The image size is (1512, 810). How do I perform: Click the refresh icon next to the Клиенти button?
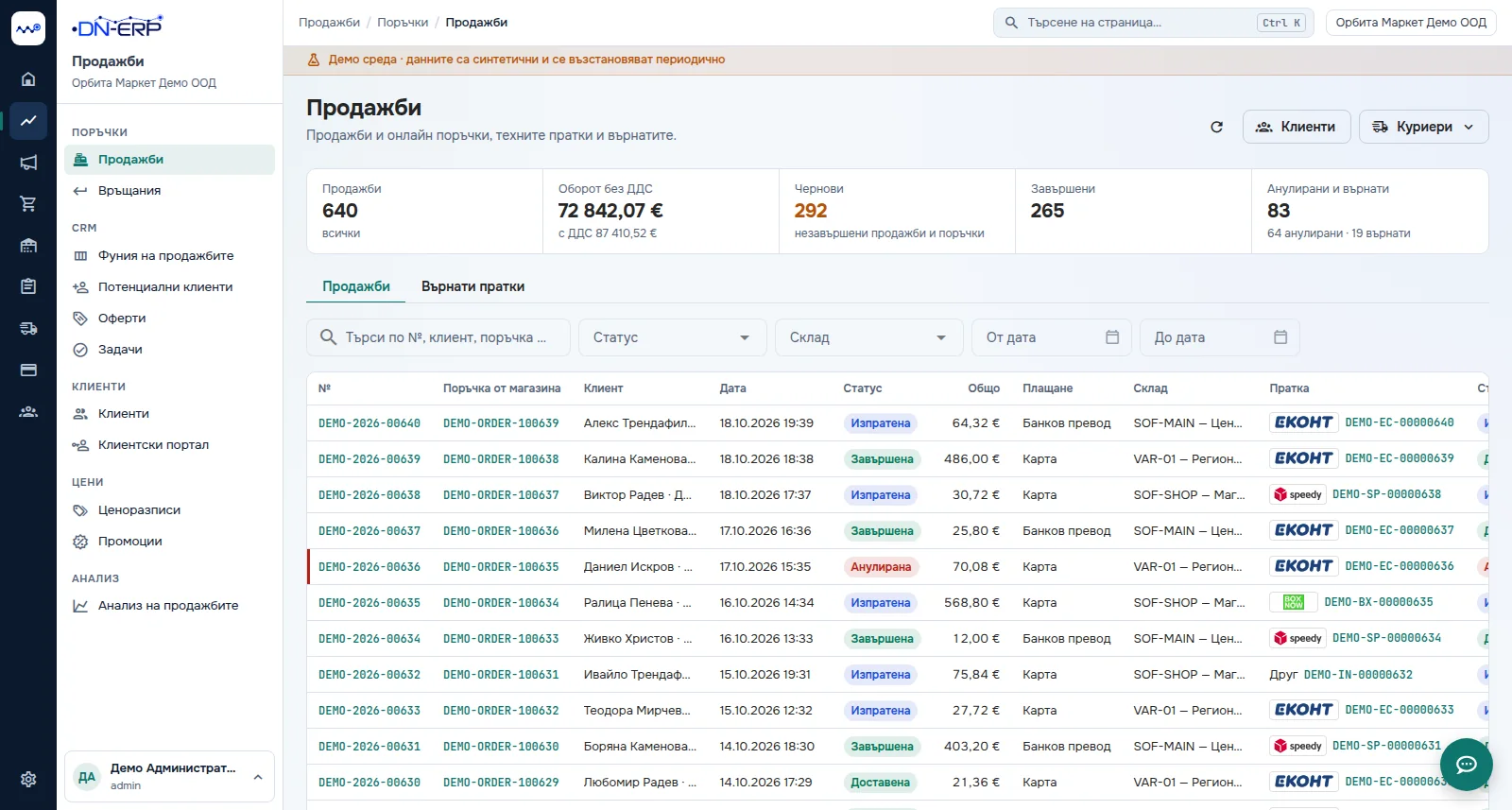pos(1217,127)
